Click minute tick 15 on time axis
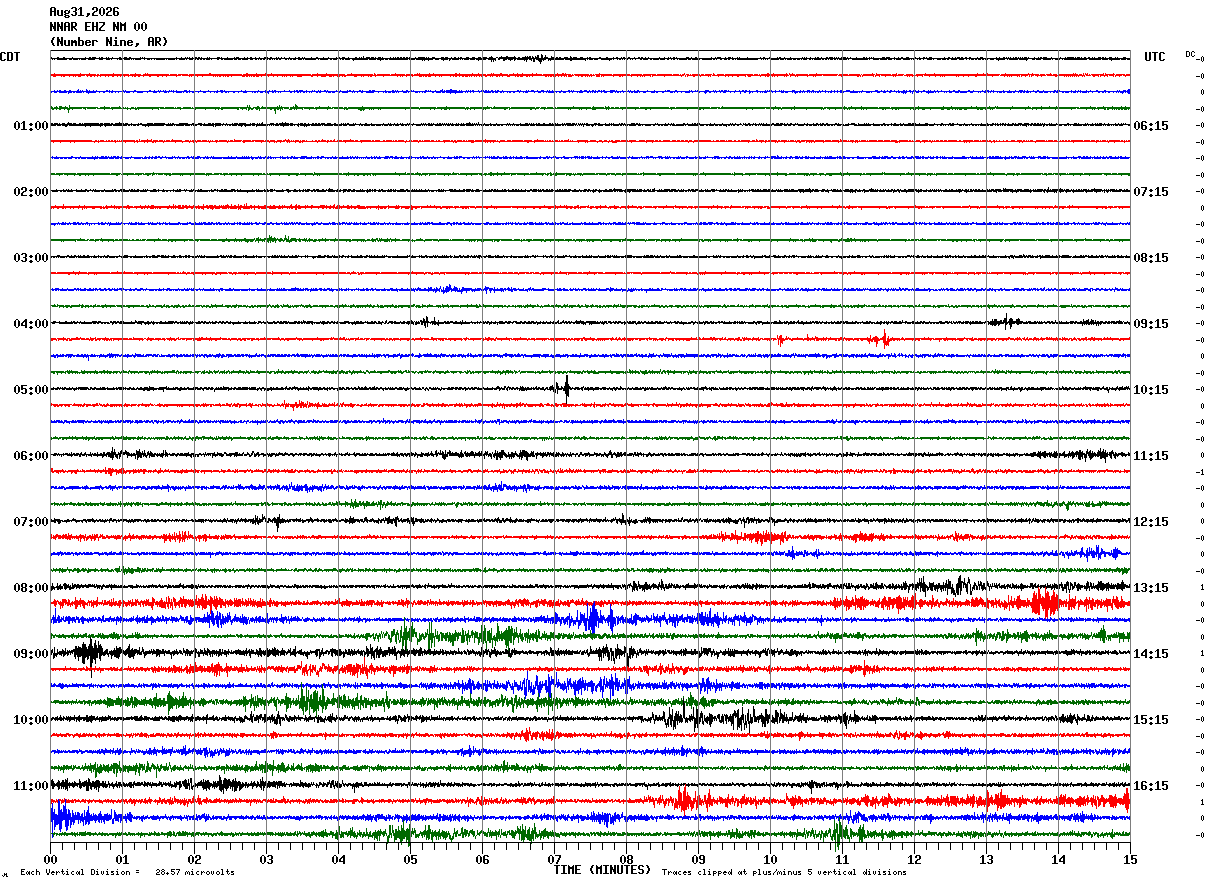Image resolution: width=1210 pixels, height=886 pixels. 1130,859
